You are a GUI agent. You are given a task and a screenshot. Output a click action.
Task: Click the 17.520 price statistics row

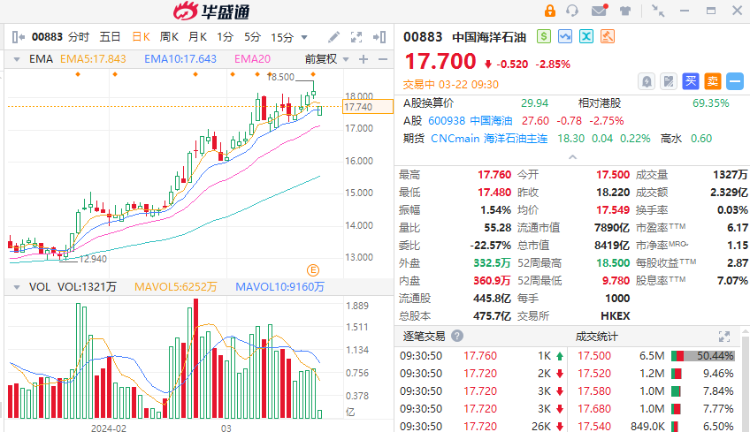tap(656, 374)
